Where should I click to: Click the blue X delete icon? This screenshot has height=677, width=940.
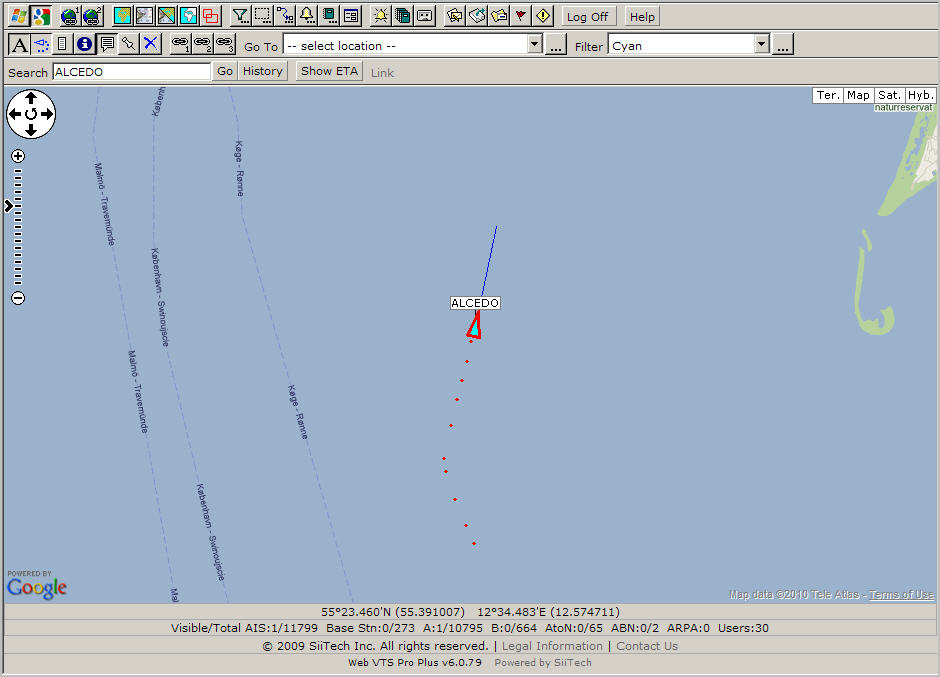pos(150,44)
